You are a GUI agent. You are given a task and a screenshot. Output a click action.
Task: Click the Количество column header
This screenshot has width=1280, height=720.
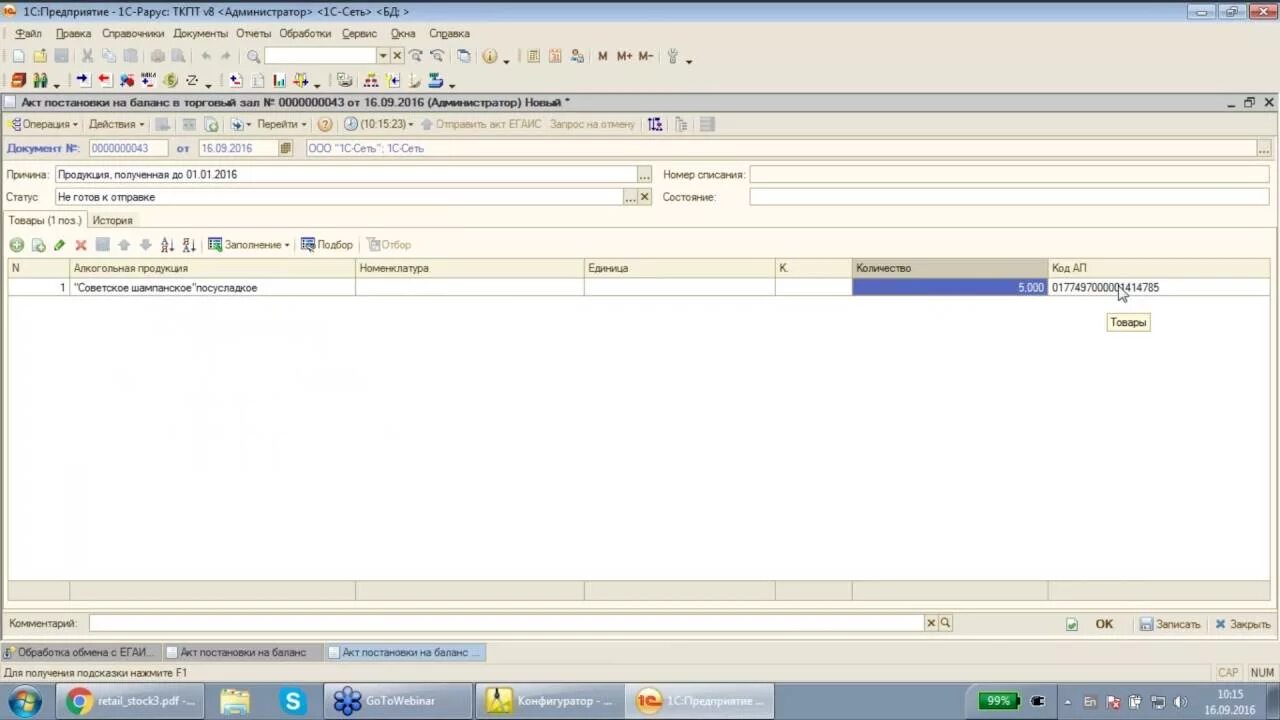pos(949,268)
